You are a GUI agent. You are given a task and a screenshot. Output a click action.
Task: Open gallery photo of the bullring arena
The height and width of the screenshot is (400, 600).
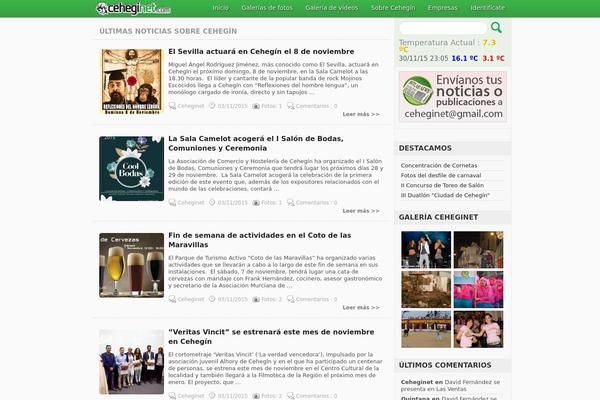coord(426,329)
